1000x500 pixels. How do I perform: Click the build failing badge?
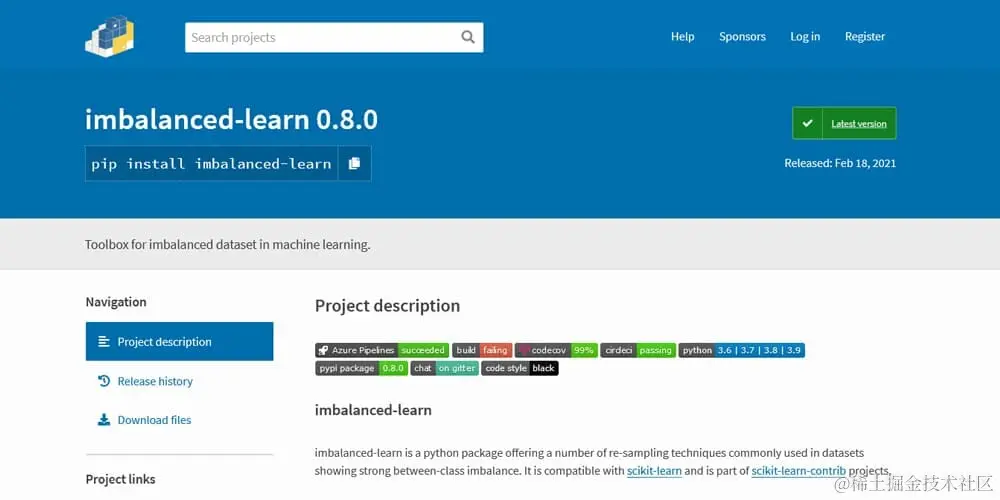(482, 350)
